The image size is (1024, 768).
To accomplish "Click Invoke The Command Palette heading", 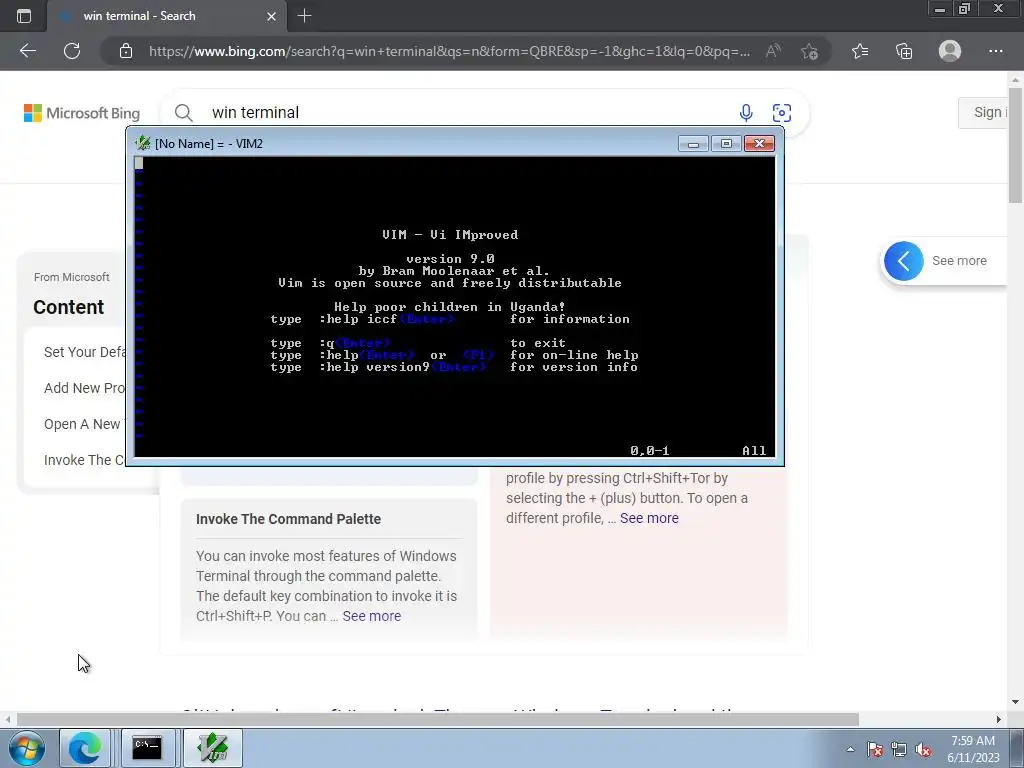I will coord(288,519).
